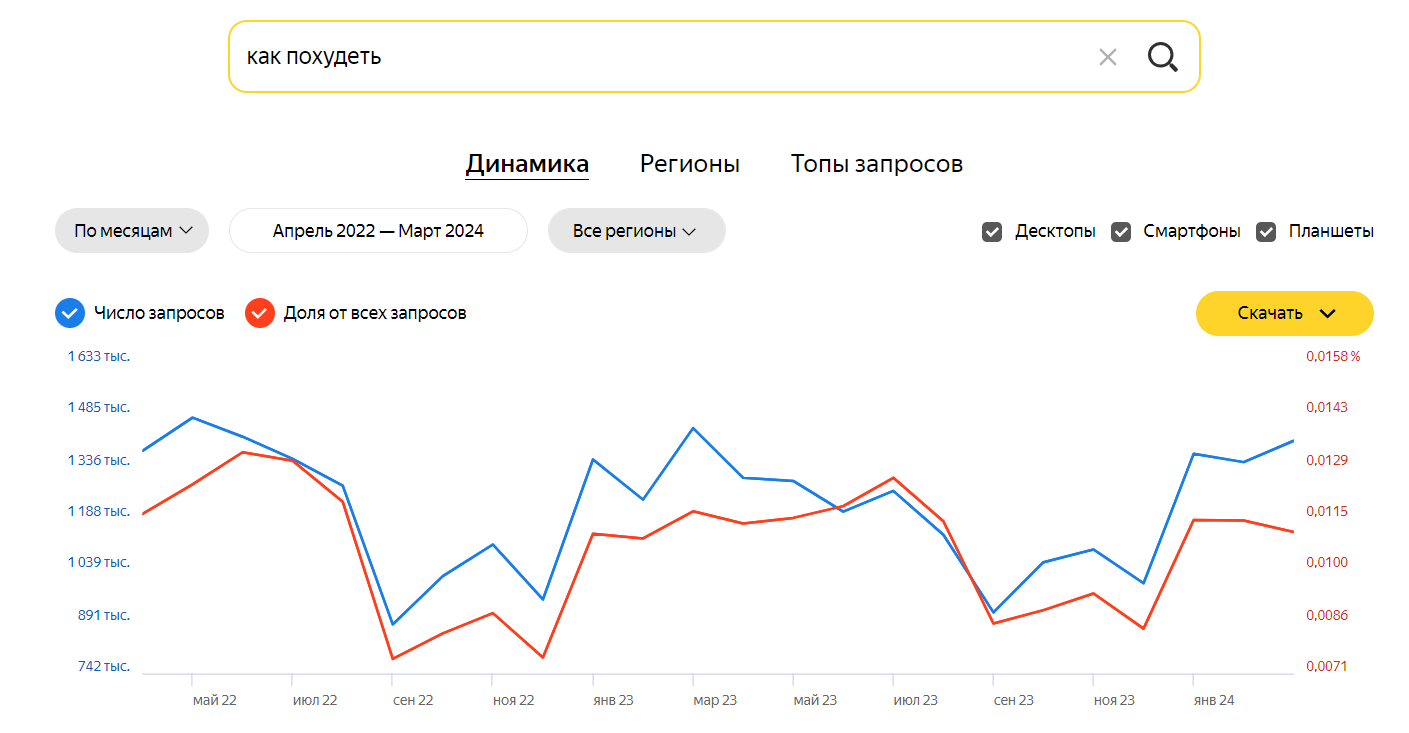This screenshot has height=733, width=1409.
Task: Click the 1 188 тыс. axis label
Action: (x=99, y=511)
